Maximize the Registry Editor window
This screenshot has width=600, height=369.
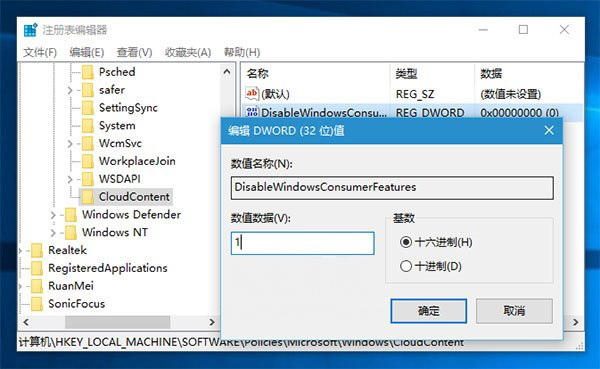pyautogui.click(x=523, y=29)
